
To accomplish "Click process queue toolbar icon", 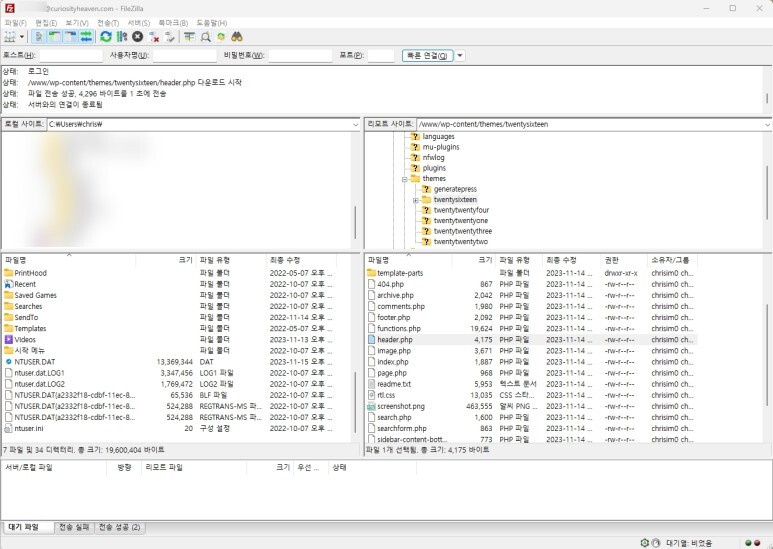I will pos(122,37).
